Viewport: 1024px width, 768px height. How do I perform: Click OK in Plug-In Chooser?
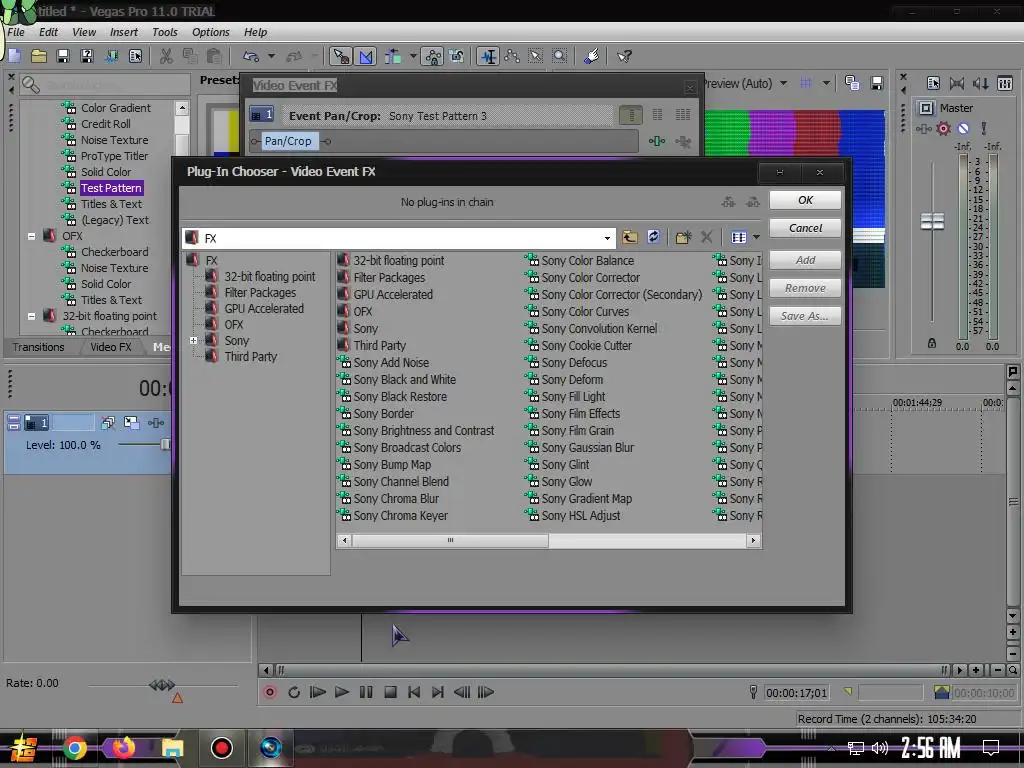pos(805,200)
